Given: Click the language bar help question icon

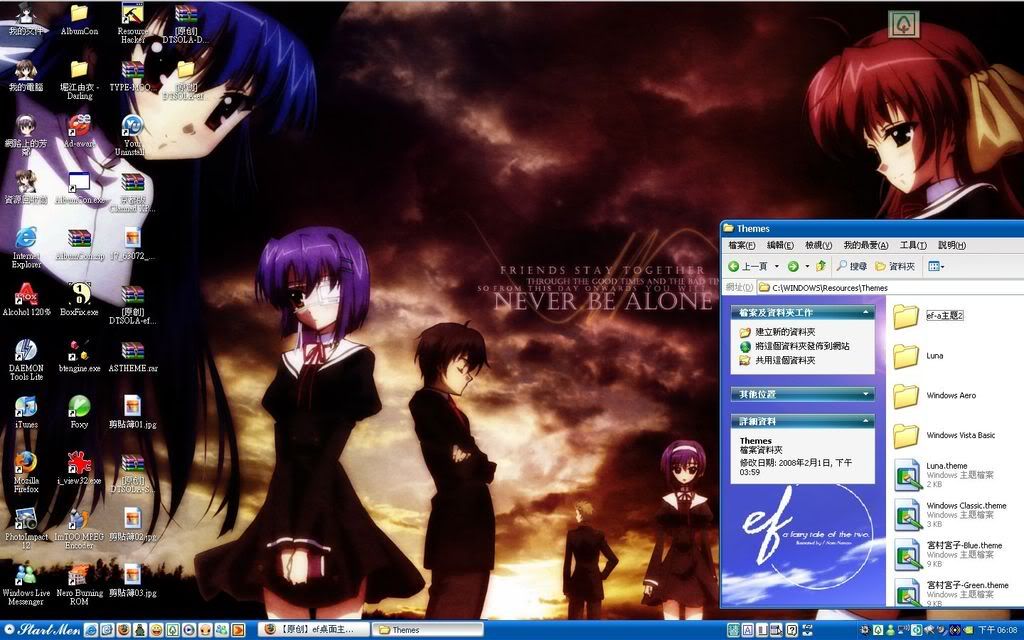Looking at the screenshot, I should (x=792, y=630).
